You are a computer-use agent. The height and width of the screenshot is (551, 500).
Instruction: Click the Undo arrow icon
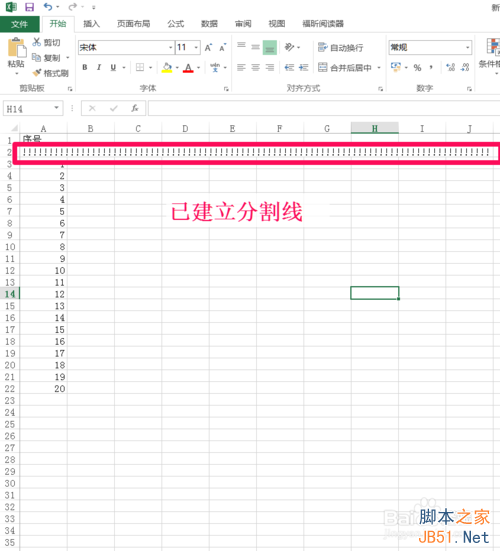[48, 7]
